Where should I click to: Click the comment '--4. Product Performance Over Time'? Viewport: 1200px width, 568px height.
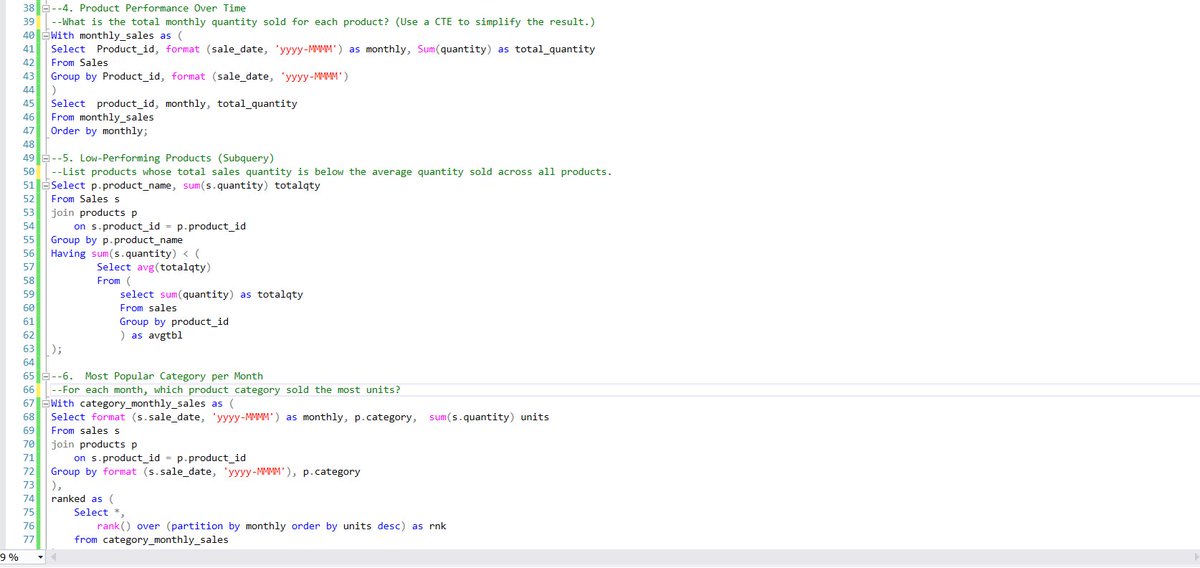[x=148, y=8]
